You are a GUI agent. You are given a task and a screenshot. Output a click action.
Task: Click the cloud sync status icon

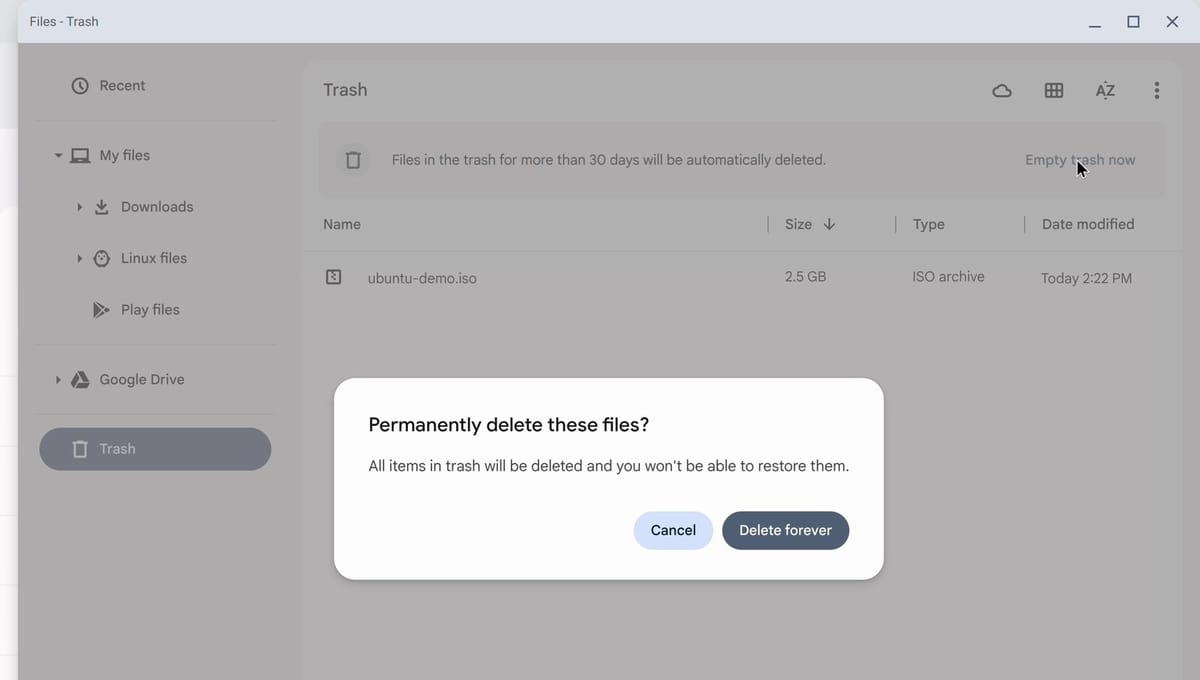[1001, 91]
